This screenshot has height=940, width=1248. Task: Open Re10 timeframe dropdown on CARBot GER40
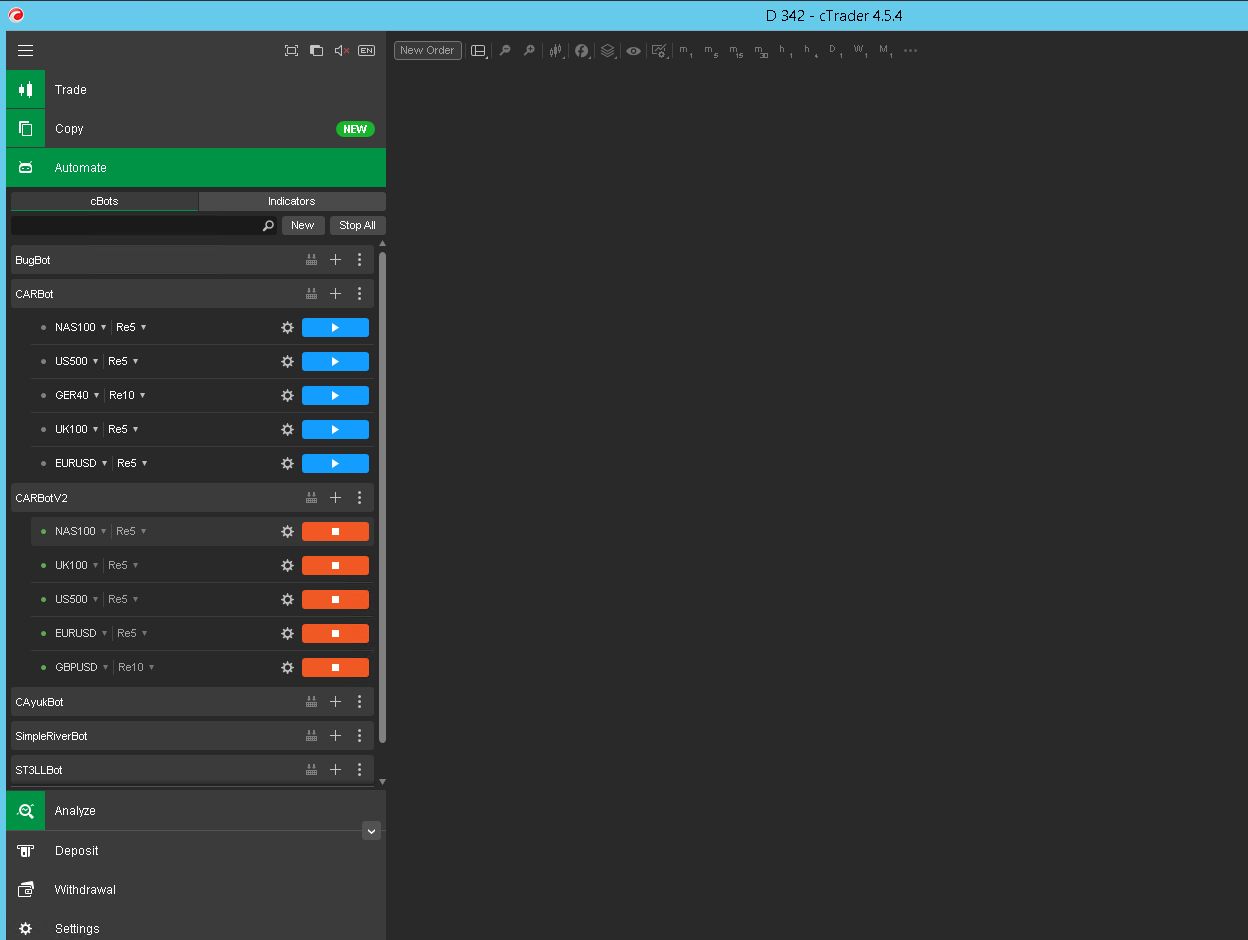(x=127, y=396)
